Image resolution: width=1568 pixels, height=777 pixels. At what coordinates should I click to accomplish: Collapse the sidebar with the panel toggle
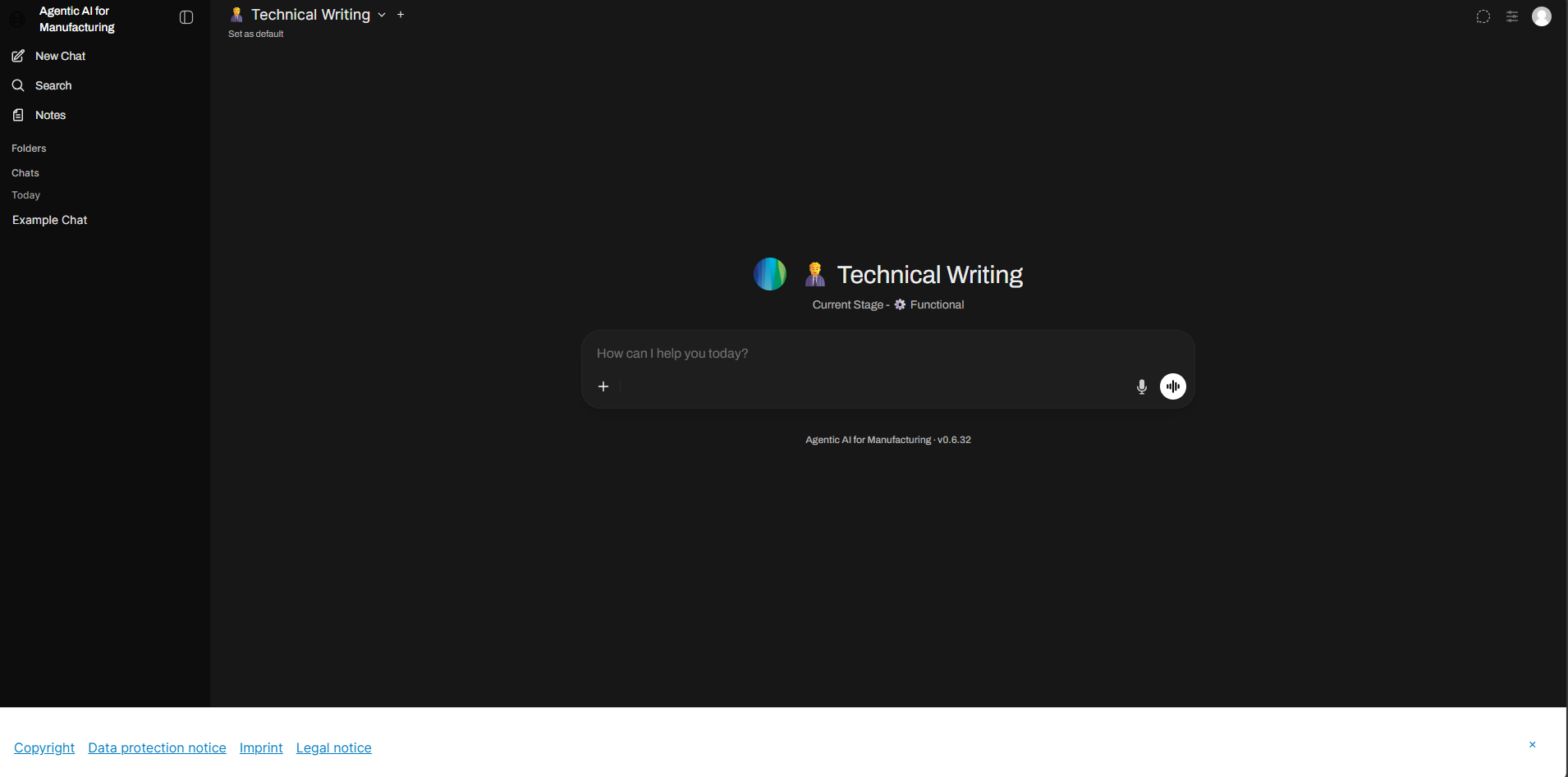tap(186, 17)
